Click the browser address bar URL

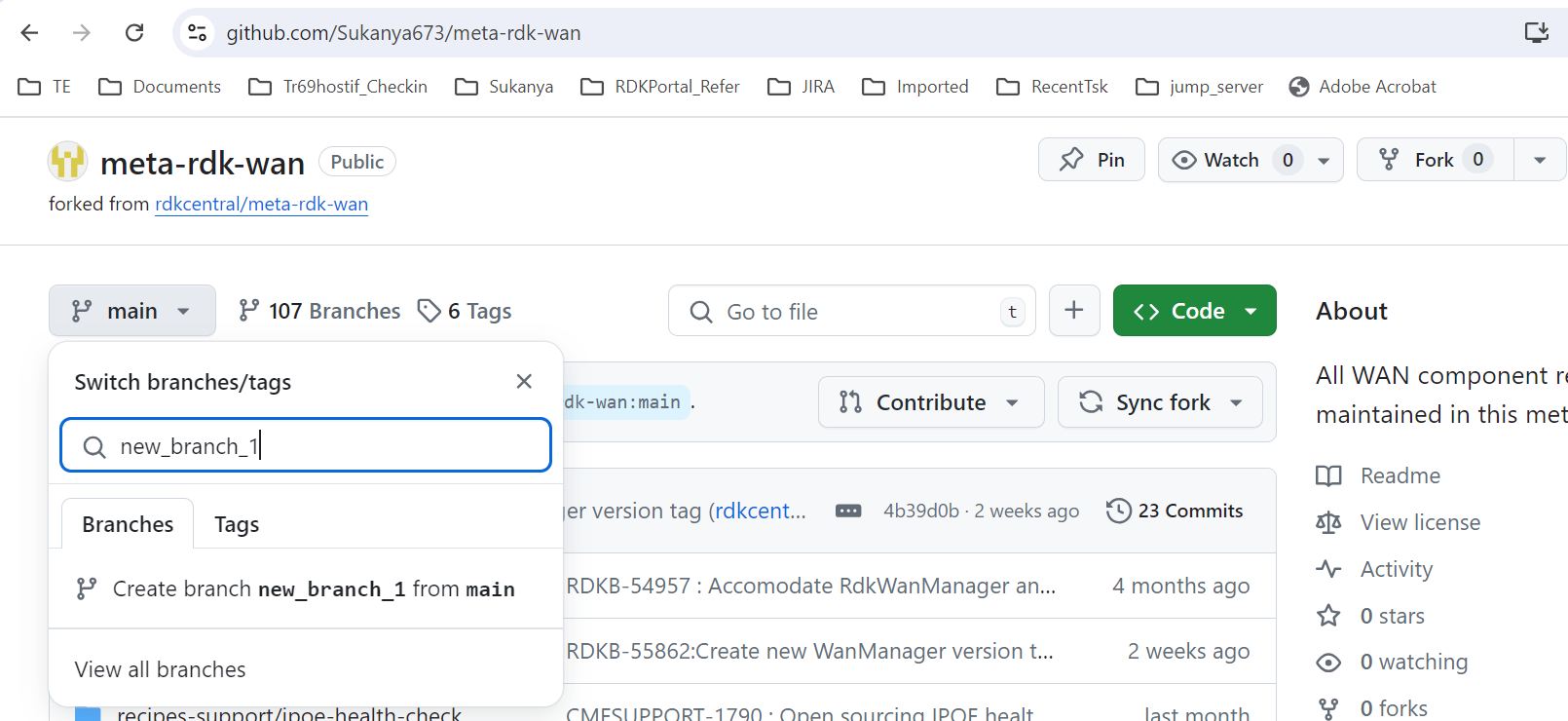[403, 33]
